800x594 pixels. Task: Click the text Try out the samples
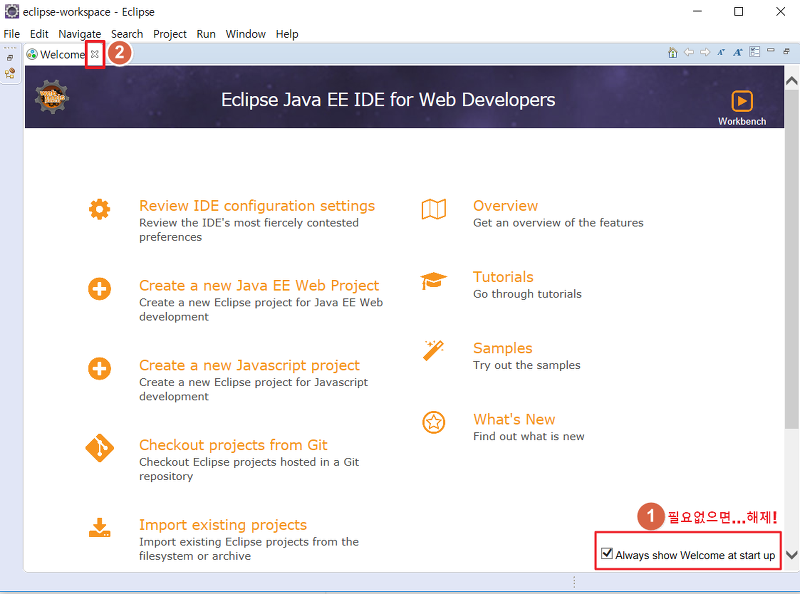[x=527, y=365]
